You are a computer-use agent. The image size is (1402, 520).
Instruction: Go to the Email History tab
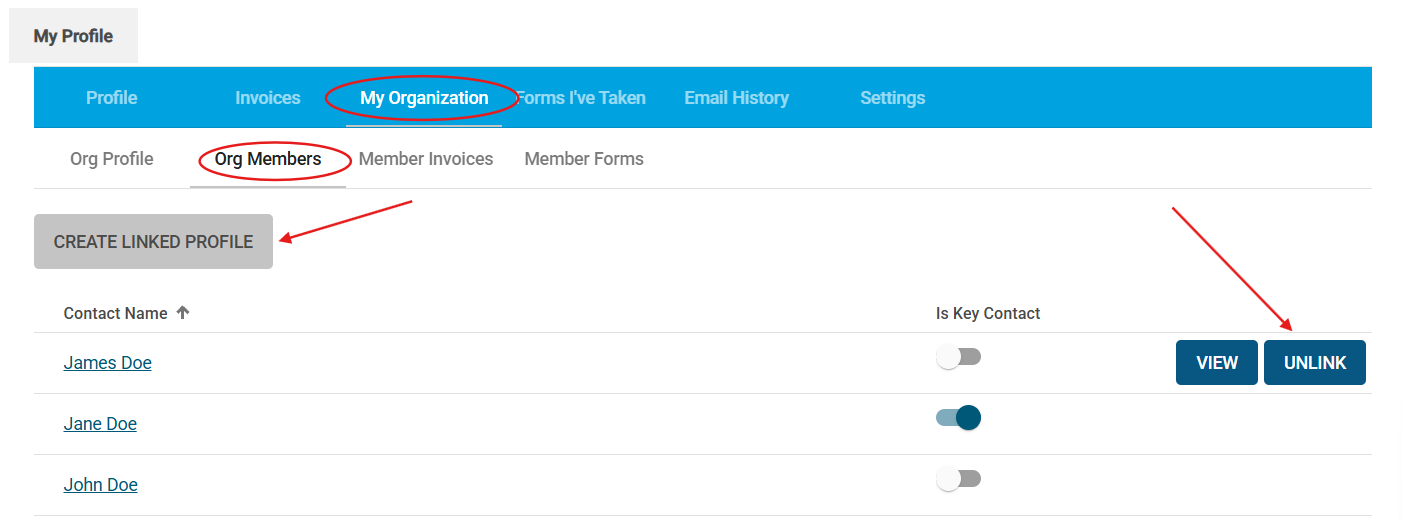(x=737, y=98)
